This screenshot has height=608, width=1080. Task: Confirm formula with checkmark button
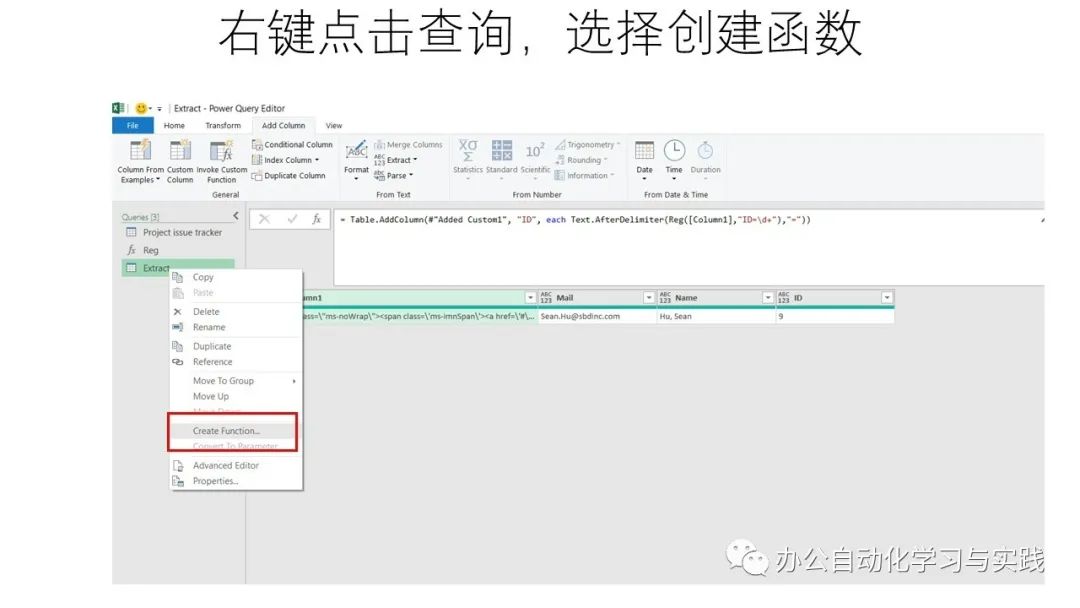[292, 219]
